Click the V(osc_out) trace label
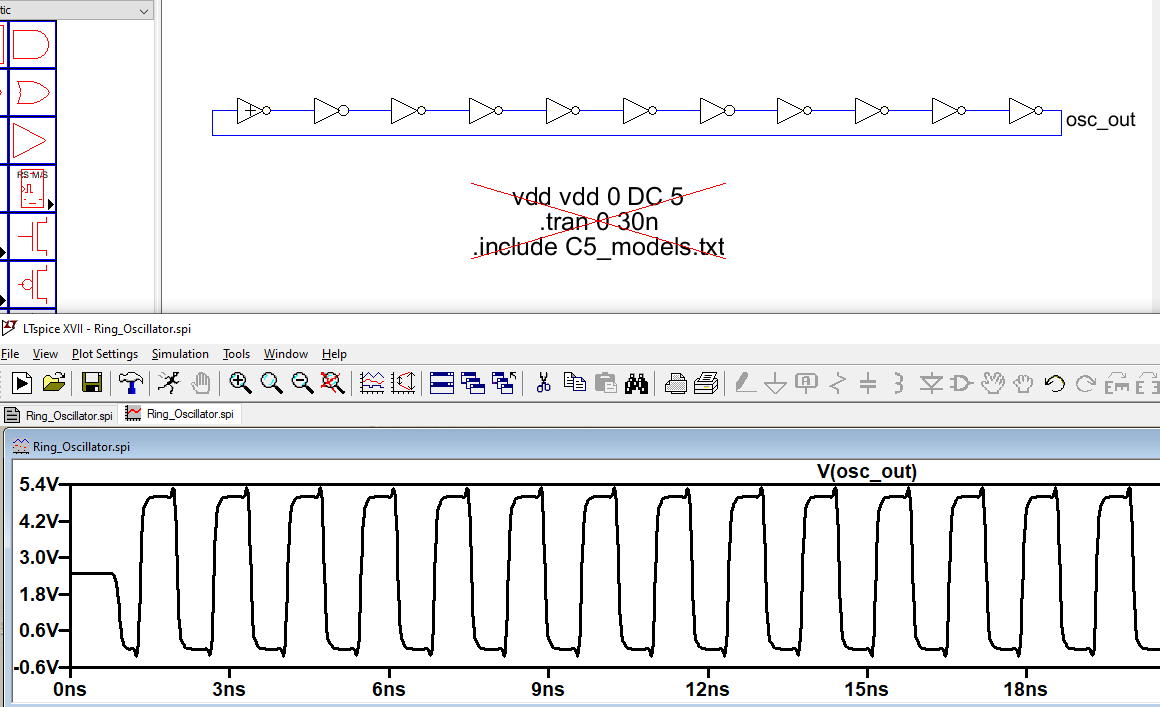The width and height of the screenshot is (1160, 707). 866,471
